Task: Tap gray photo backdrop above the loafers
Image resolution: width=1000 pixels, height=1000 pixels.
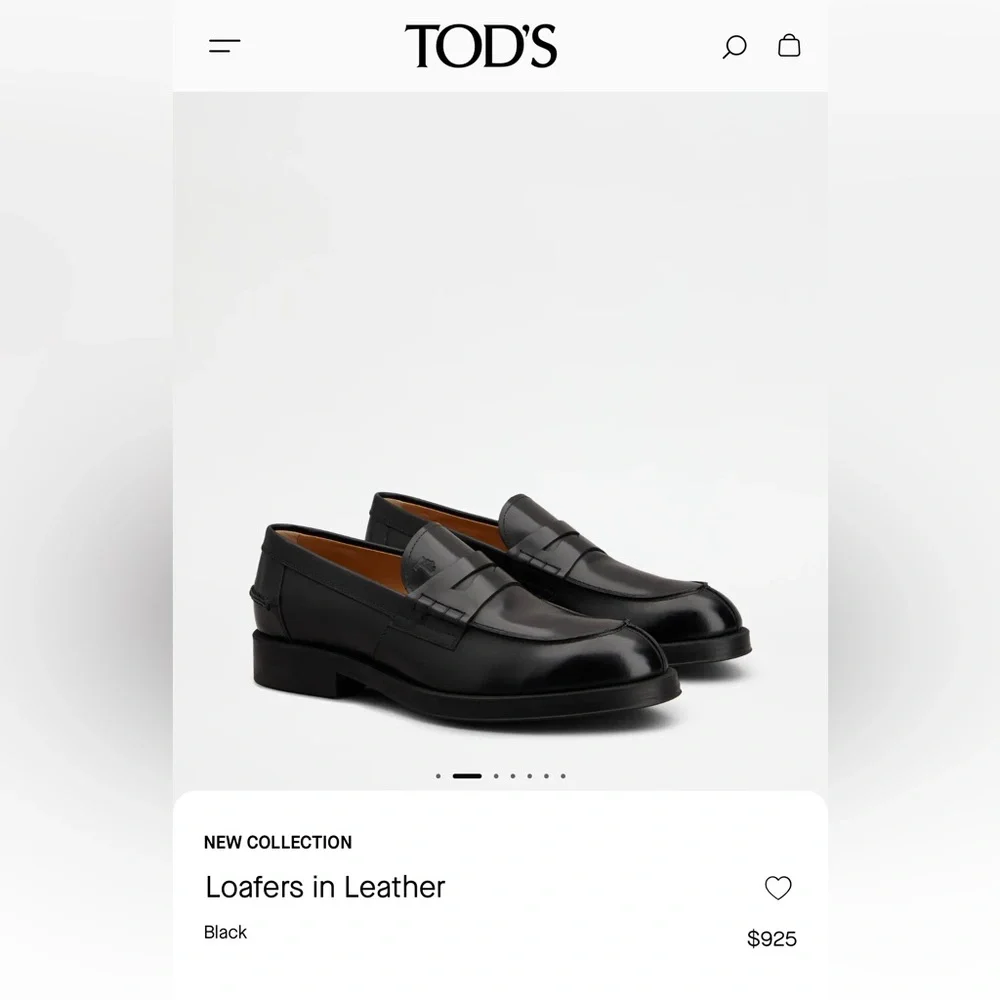Action: coord(500,287)
